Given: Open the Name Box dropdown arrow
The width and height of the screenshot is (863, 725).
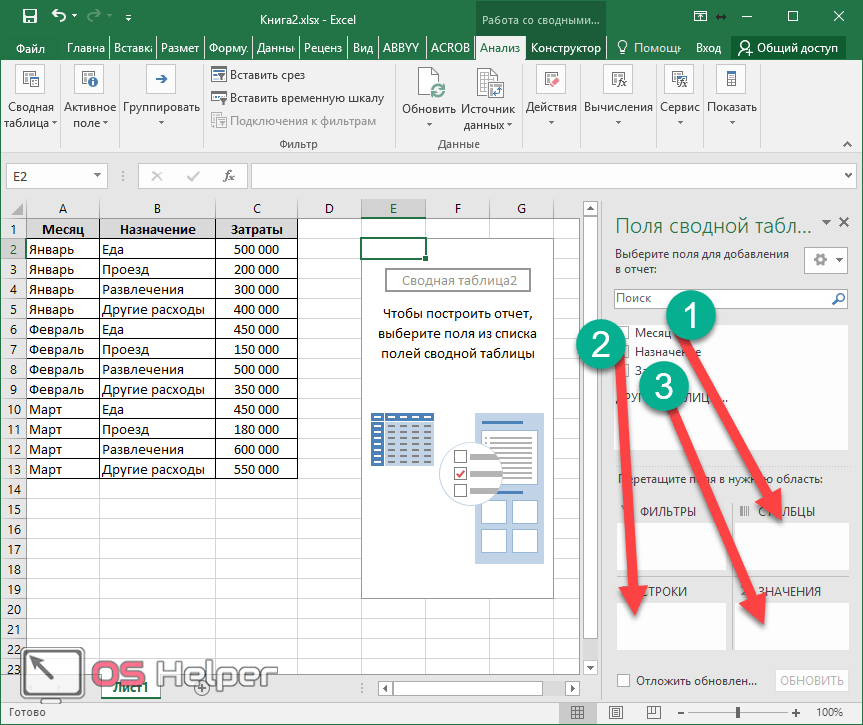Looking at the screenshot, I should coord(98,176).
